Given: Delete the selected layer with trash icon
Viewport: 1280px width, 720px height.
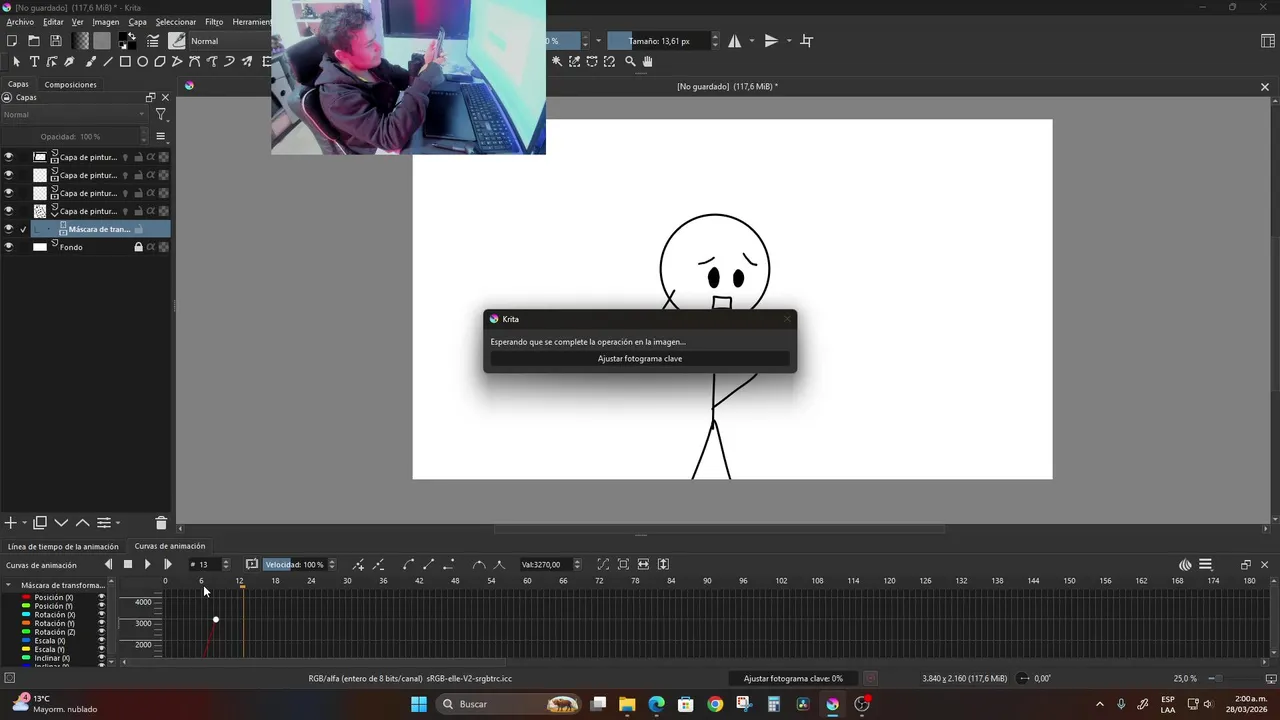Looking at the screenshot, I should [161, 522].
